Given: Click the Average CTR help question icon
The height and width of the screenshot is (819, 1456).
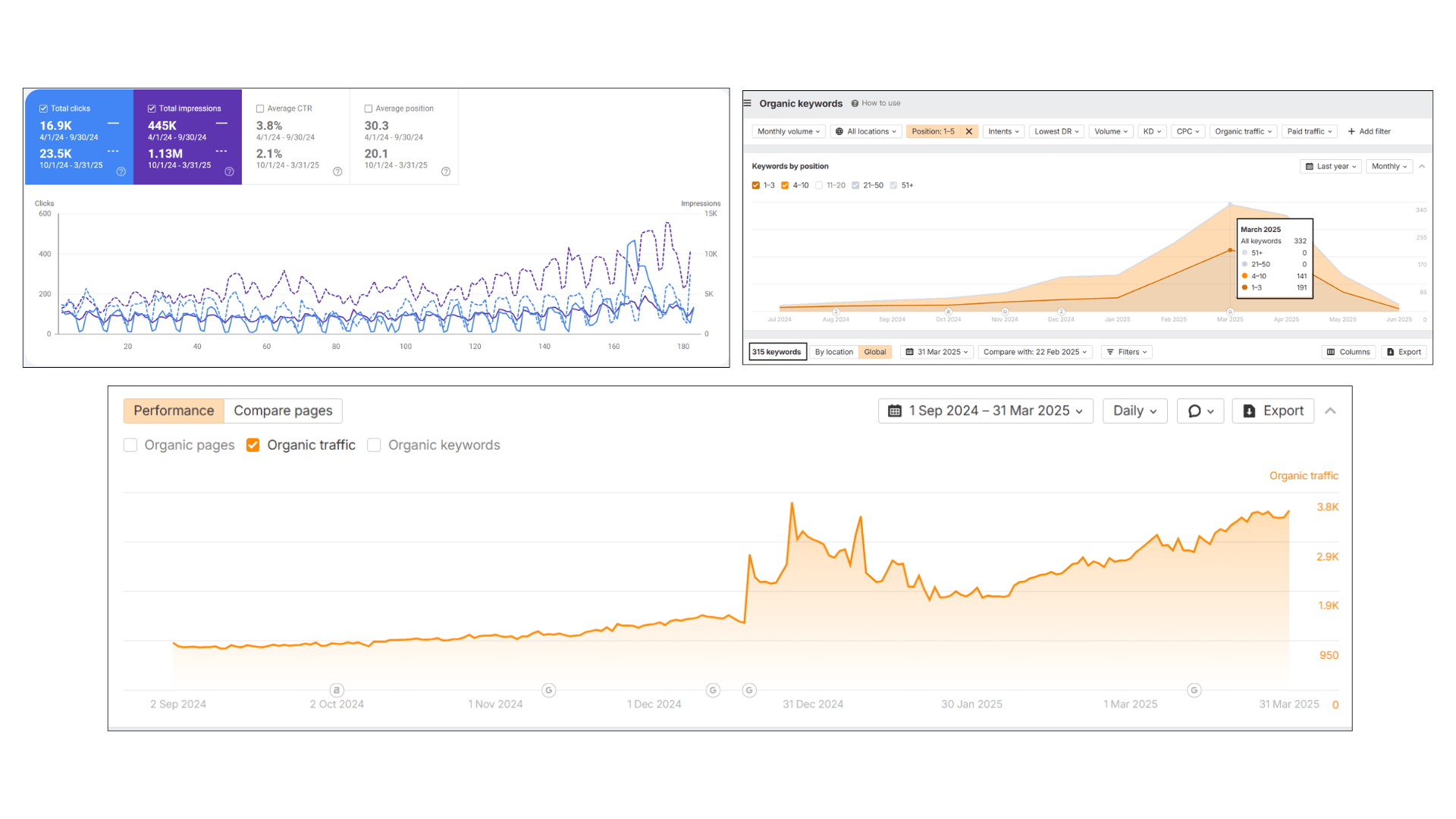Looking at the screenshot, I should coord(337,171).
